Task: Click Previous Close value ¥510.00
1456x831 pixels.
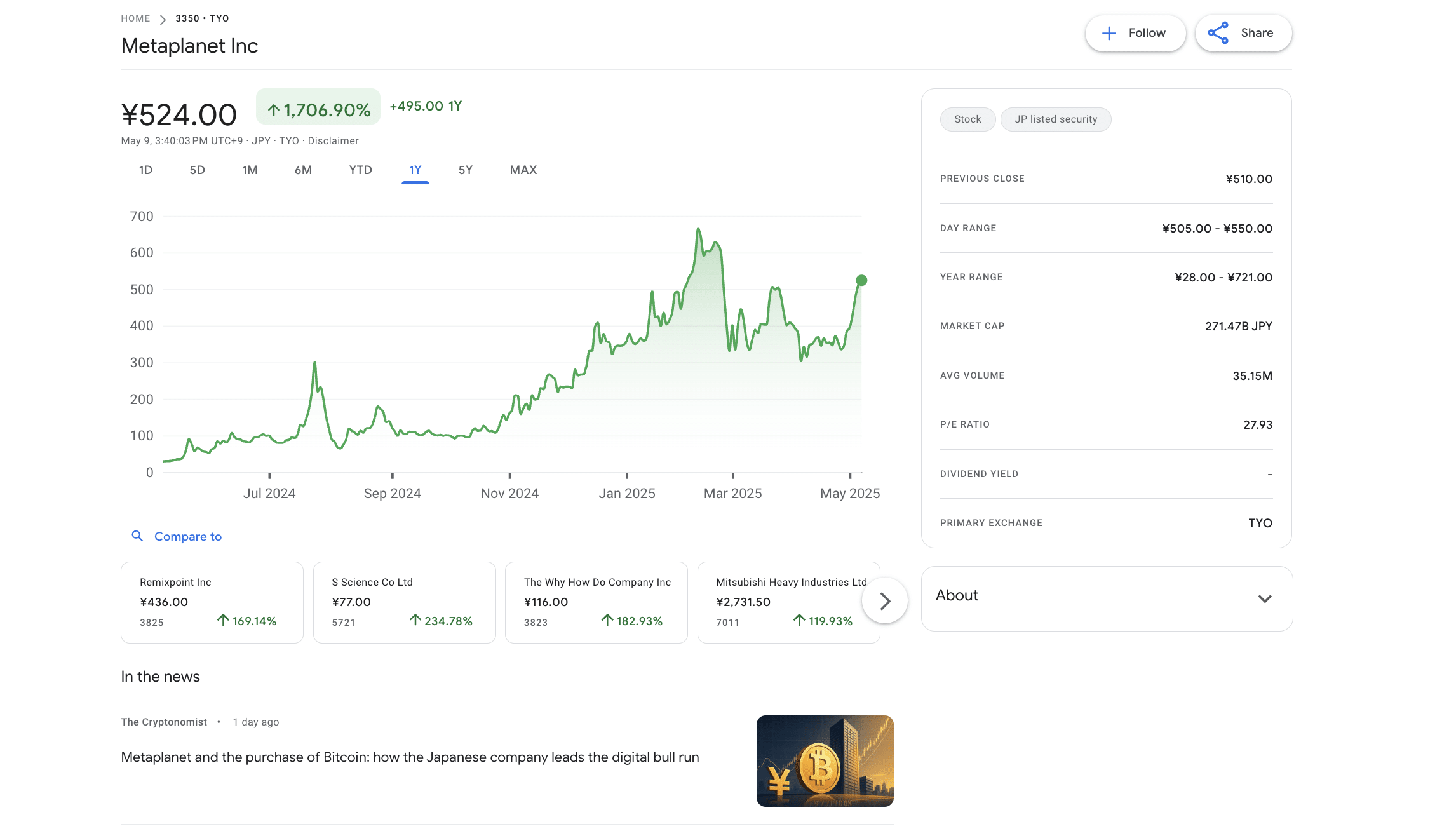Action: tap(1249, 179)
